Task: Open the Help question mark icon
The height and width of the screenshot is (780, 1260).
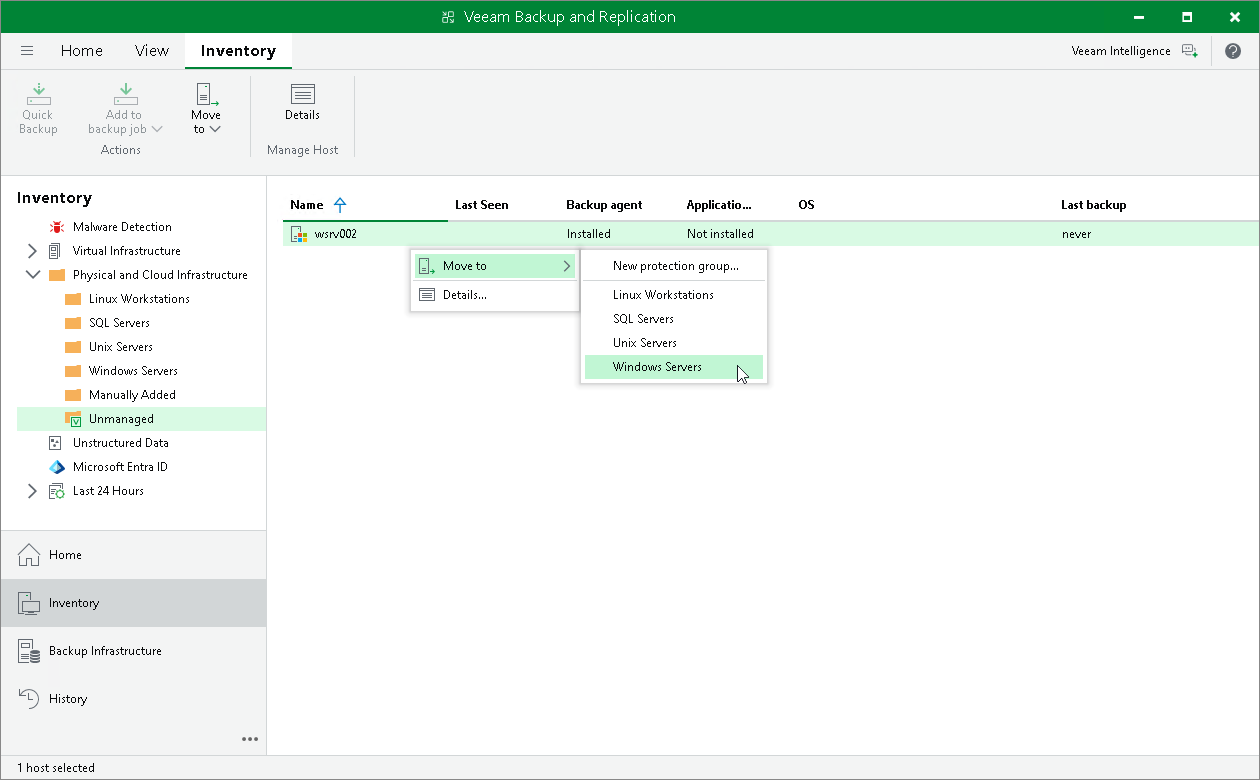Action: click(x=1233, y=51)
